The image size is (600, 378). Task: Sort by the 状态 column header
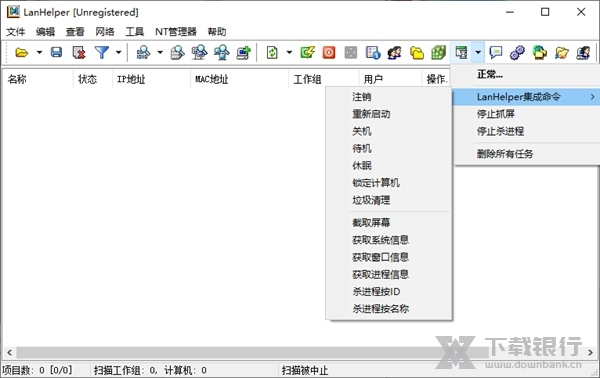(93, 79)
